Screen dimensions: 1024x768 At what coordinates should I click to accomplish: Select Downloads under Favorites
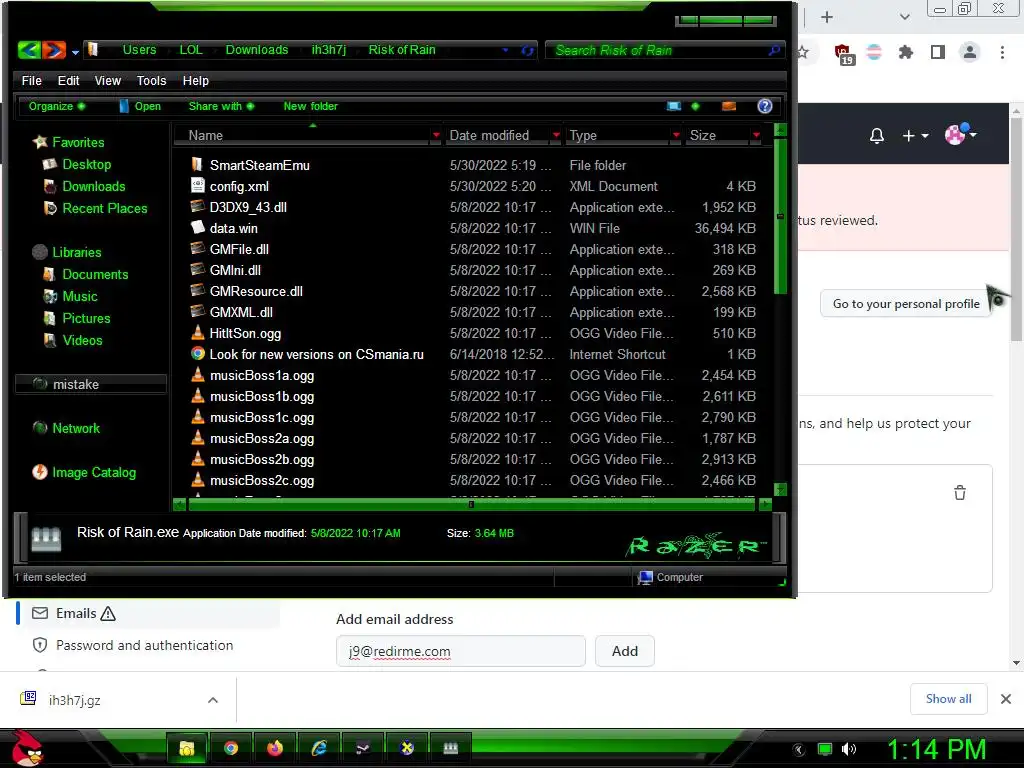pos(84,187)
